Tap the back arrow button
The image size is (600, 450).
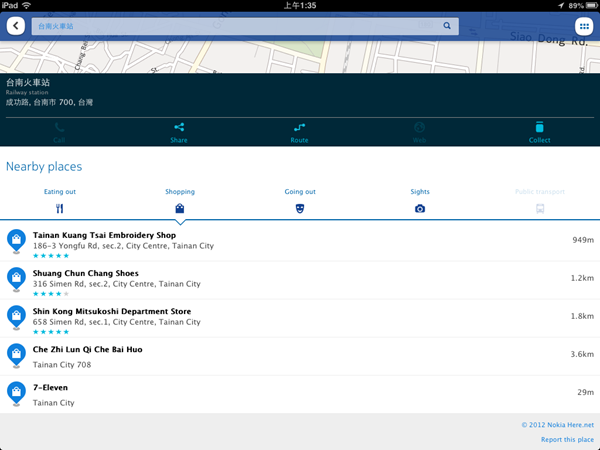[16, 26]
